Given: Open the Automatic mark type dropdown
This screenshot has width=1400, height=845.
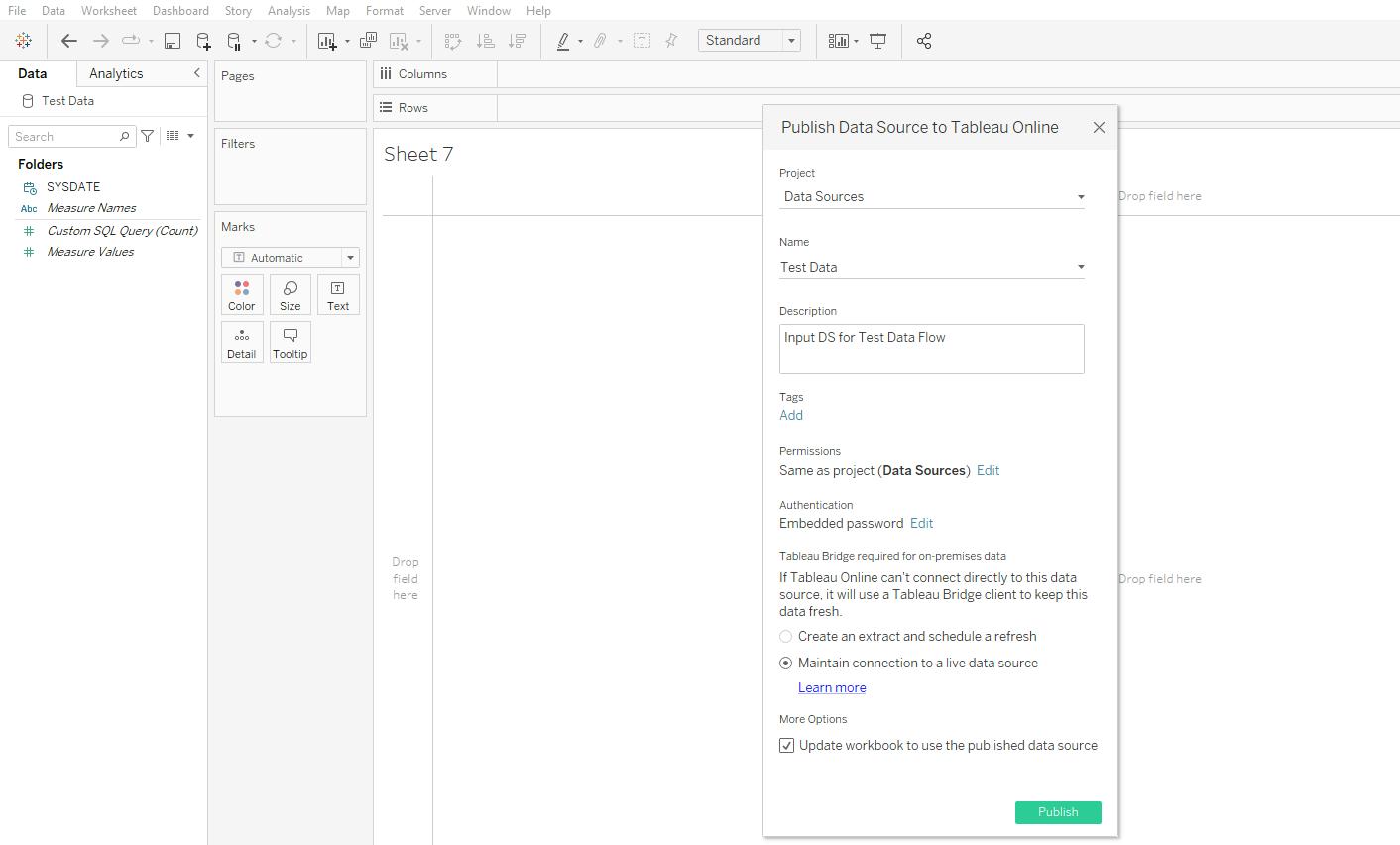Looking at the screenshot, I should [x=350, y=257].
